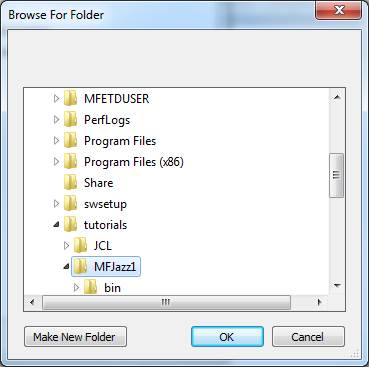Select the MFETDUSER folder icon

pyautogui.click(x=70, y=98)
